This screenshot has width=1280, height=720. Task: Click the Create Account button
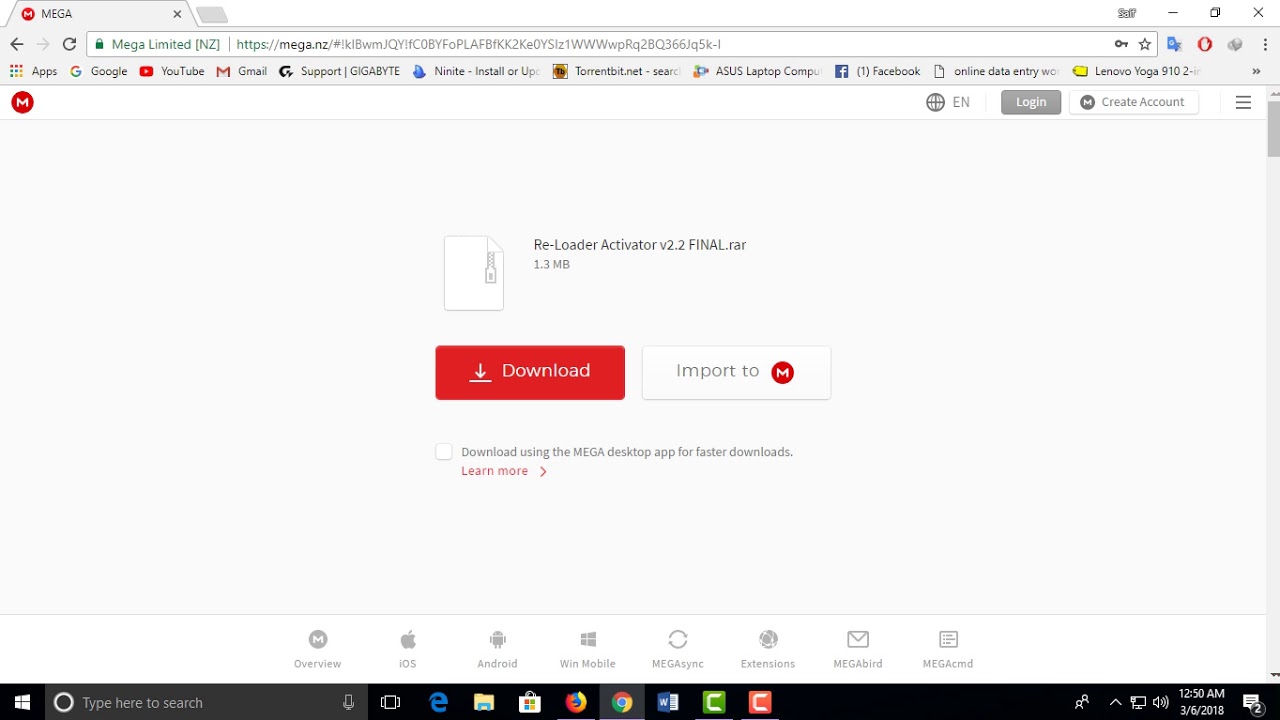(1133, 102)
